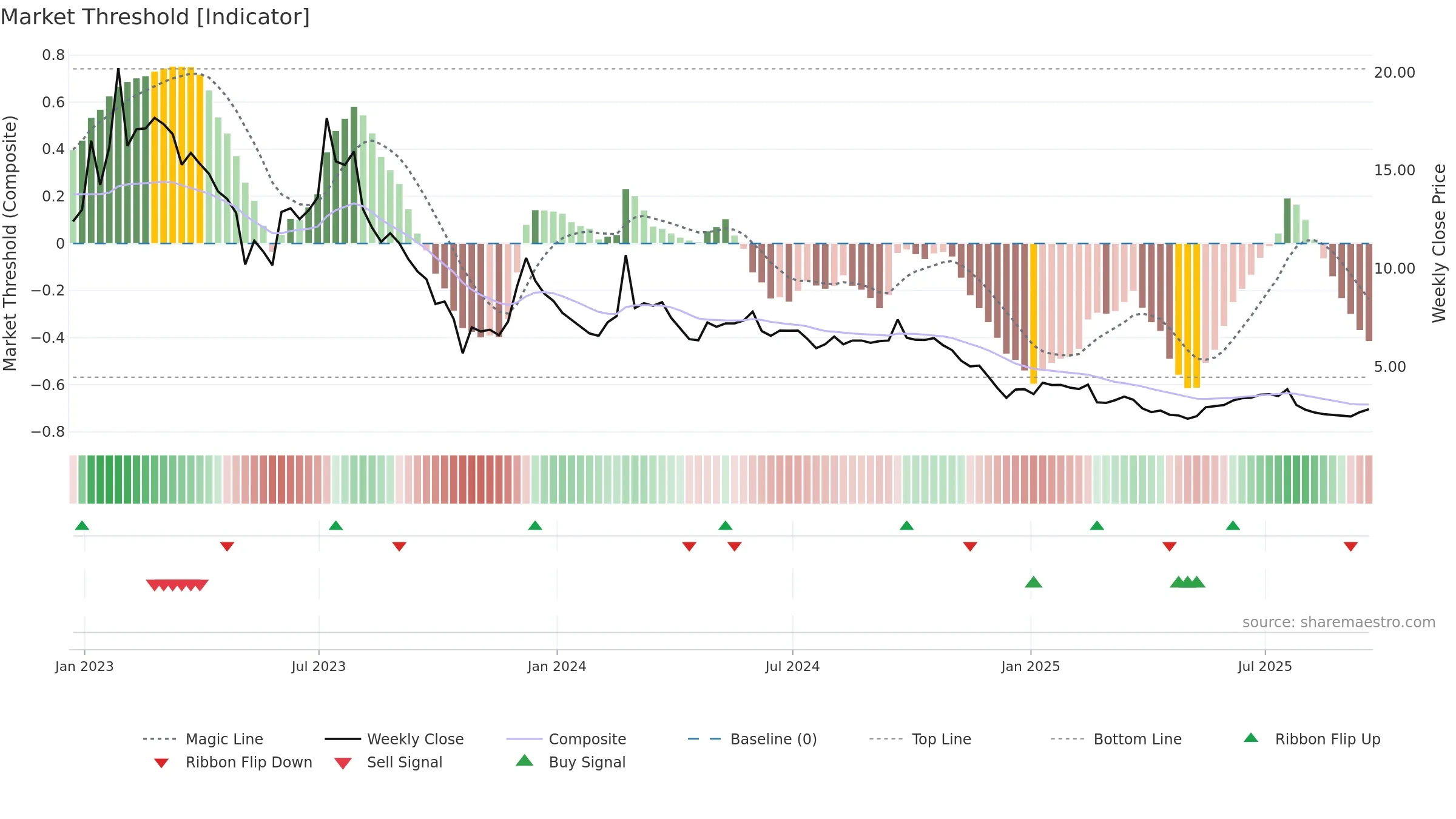Click the green flip-up triangle around October 2024
The height and width of the screenshot is (819, 1456).
tap(906, 525)
